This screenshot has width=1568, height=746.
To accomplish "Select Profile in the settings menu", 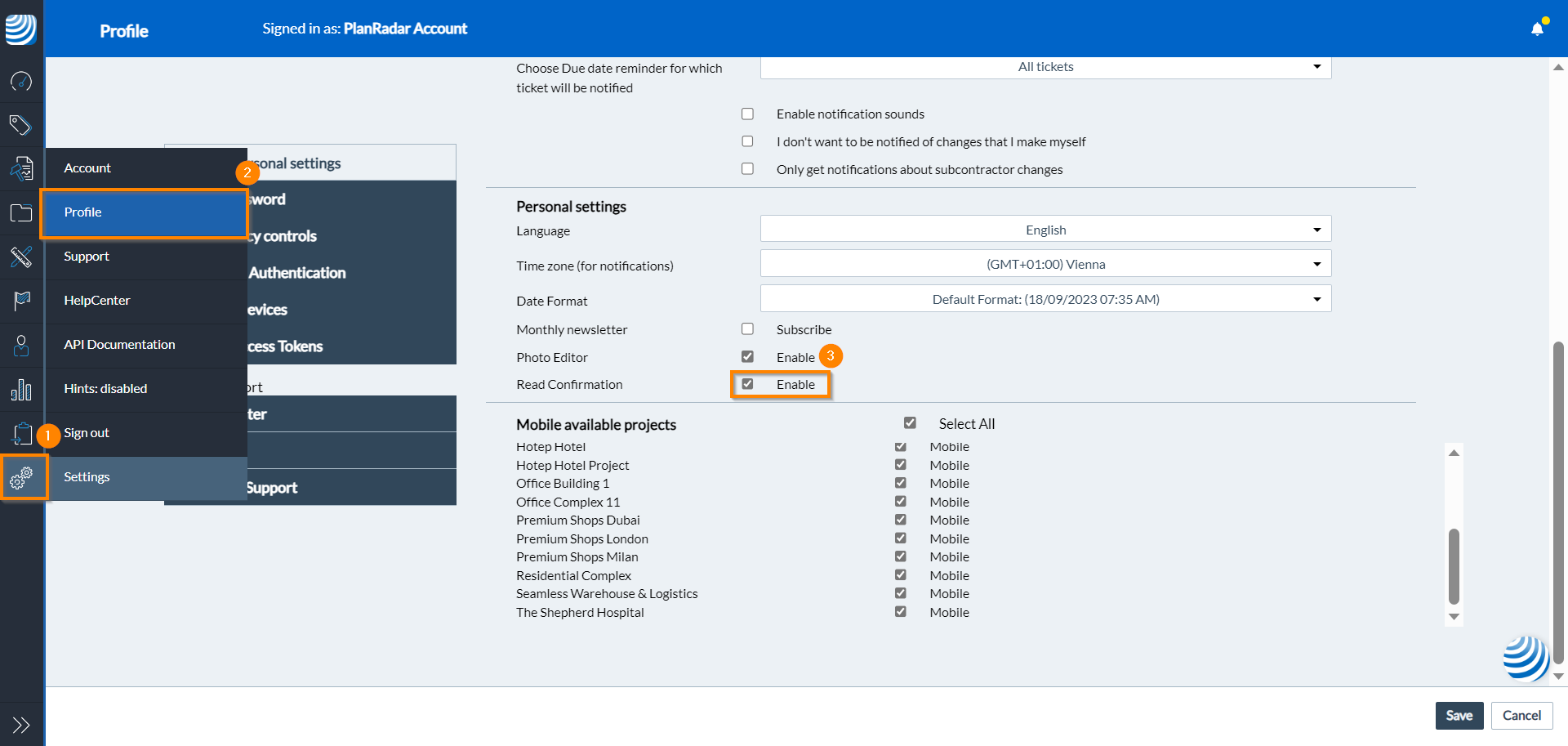I will 144,212.
